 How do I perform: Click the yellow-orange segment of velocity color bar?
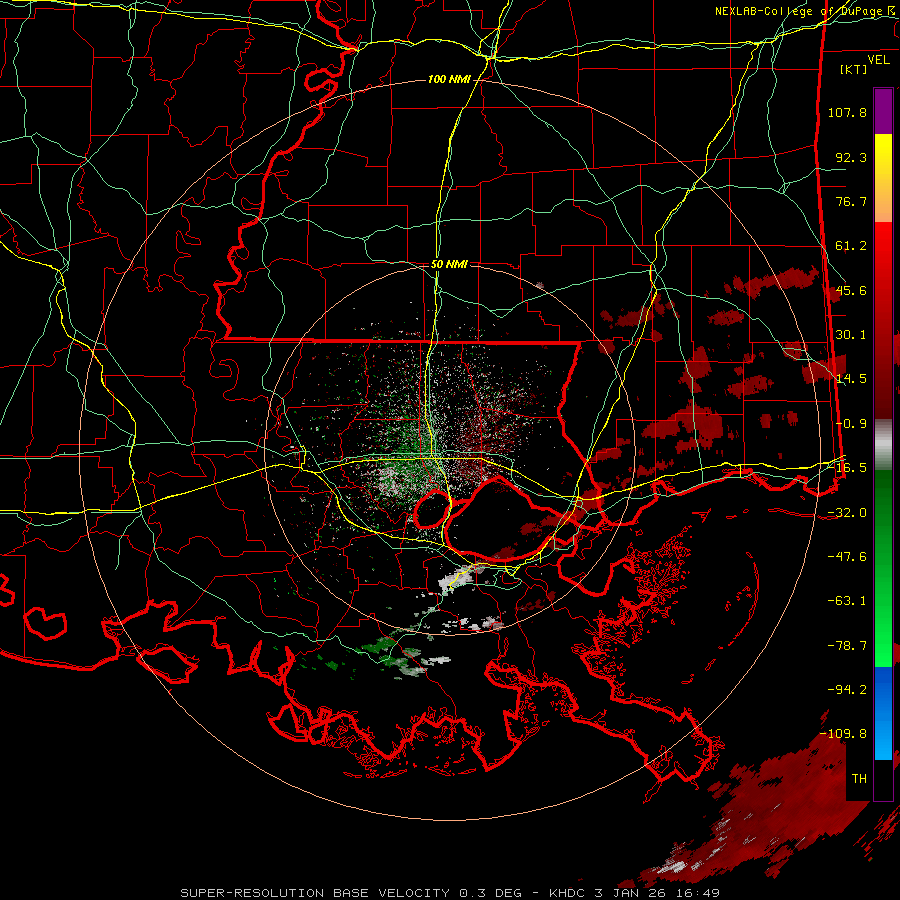[883, 178]
